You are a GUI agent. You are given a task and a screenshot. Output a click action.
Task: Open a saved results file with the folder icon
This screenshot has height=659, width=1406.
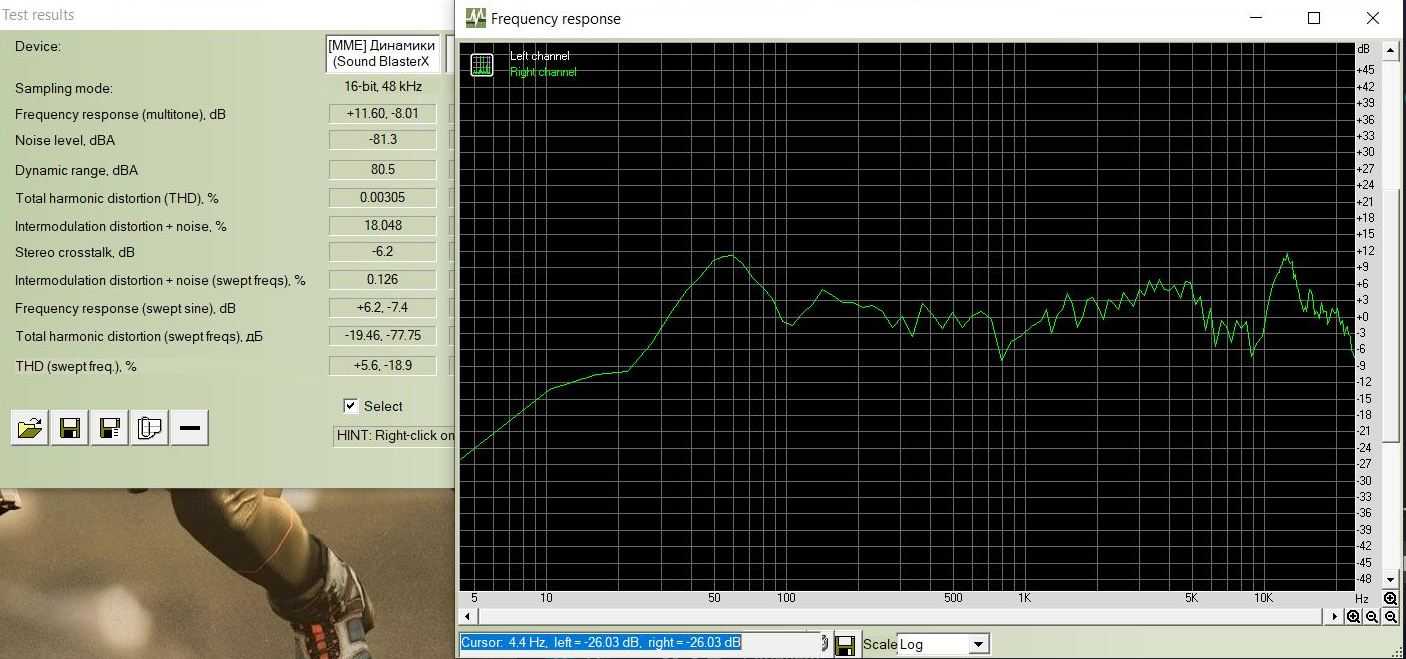[30, 428]
